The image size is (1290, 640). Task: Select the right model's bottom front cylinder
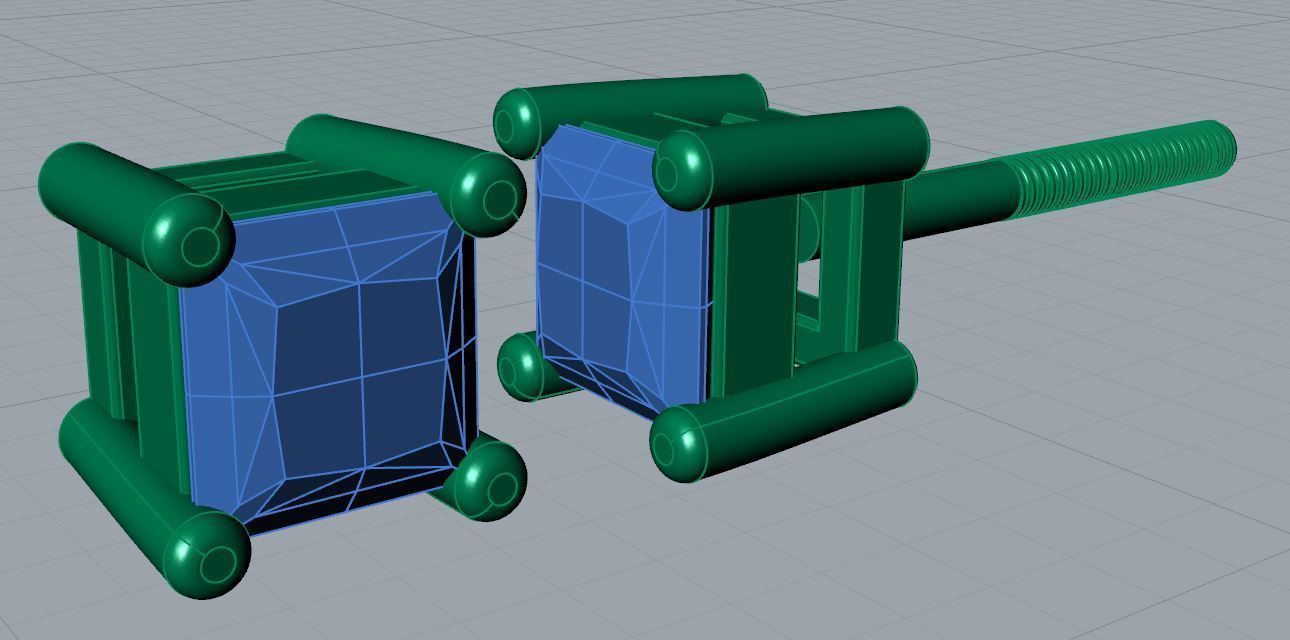point(783,411)
